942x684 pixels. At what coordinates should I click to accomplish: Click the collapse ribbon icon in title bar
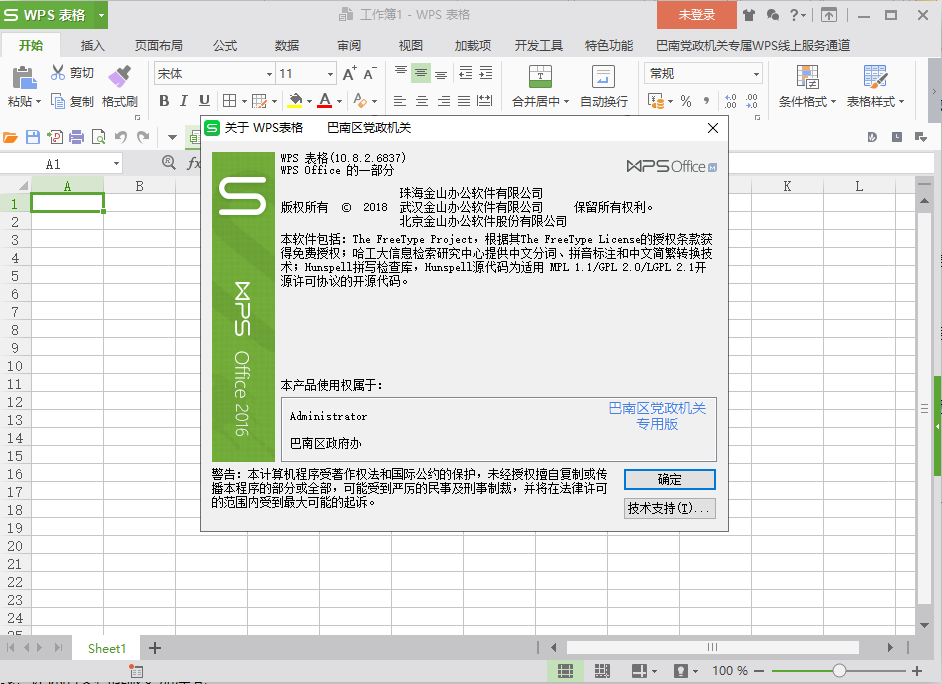pyautogui.click(x=829, y=15)
